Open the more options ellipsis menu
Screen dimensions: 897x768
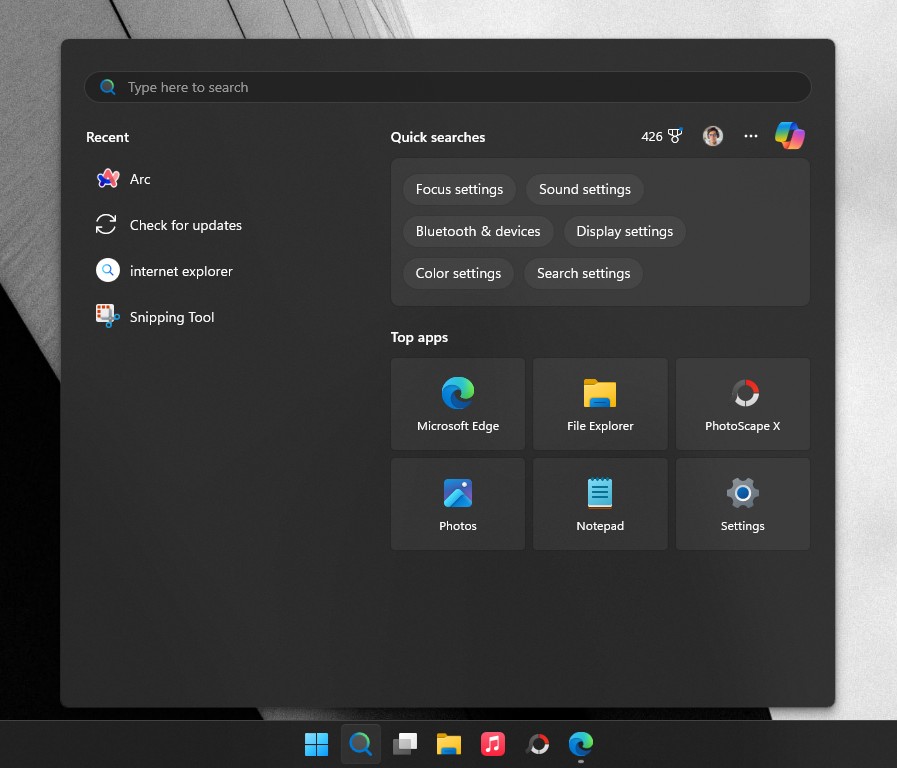(750, 135)
